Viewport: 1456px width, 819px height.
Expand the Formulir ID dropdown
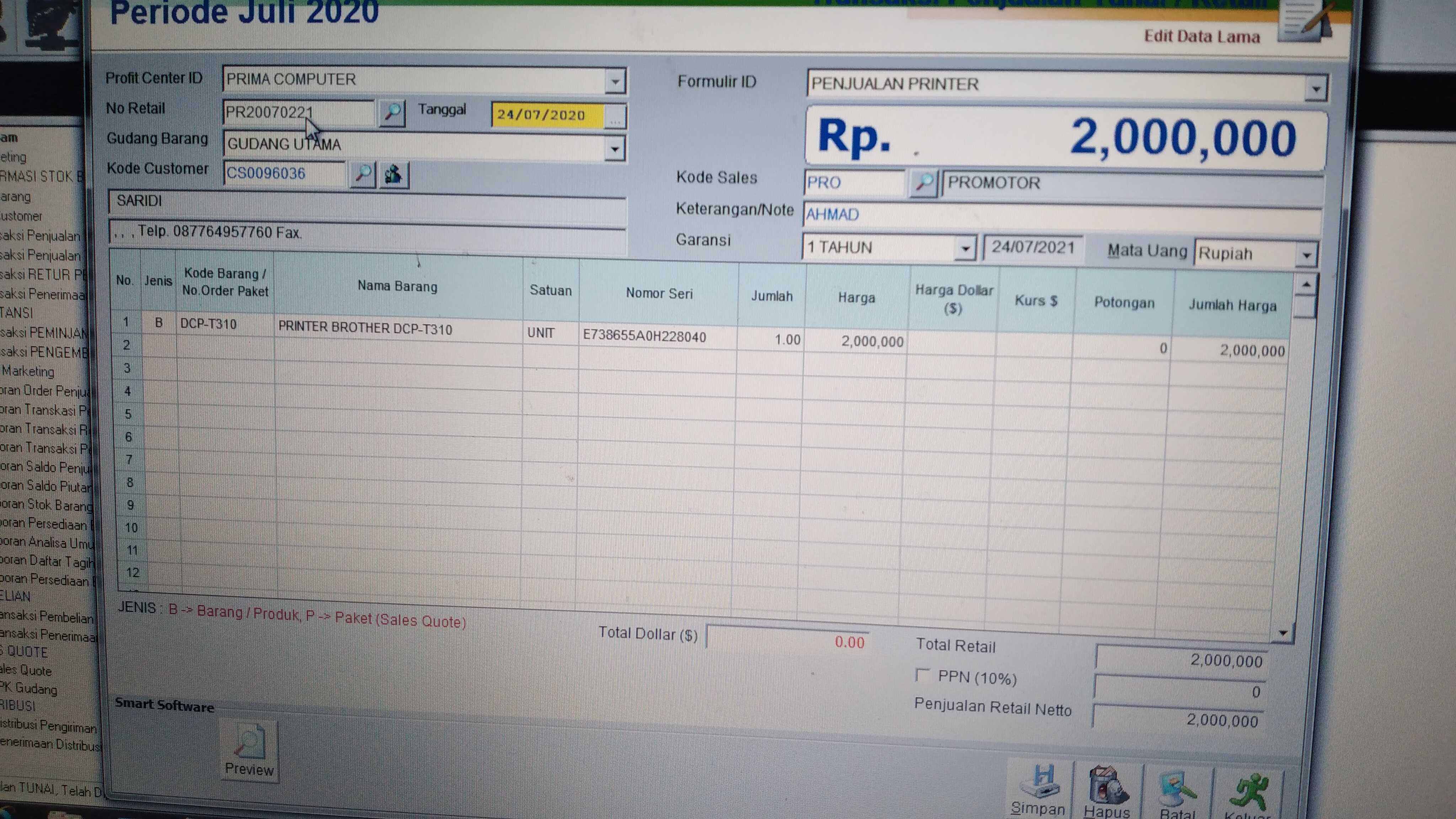1316,89
